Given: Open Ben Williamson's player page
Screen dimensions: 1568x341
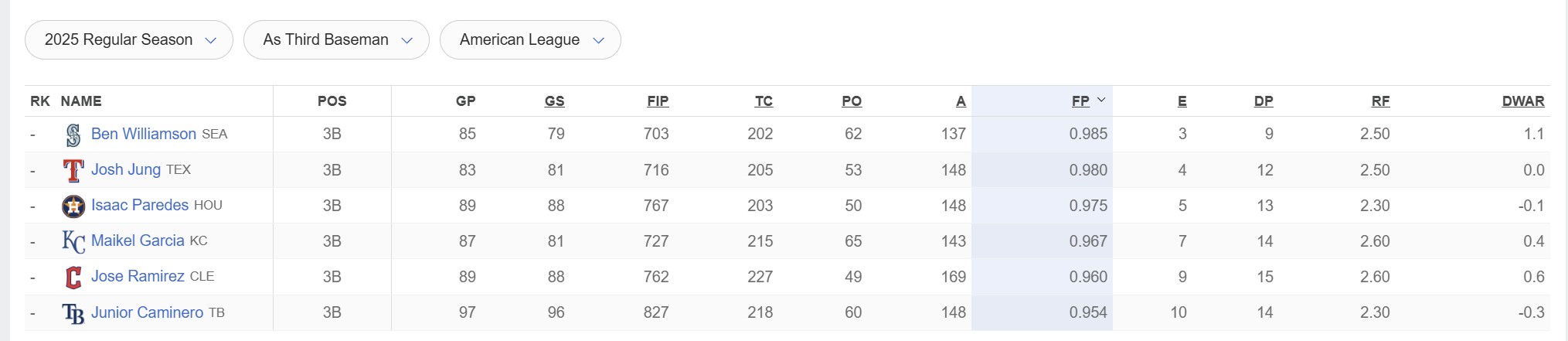Looking at the screenshot, I should point(144,134).
